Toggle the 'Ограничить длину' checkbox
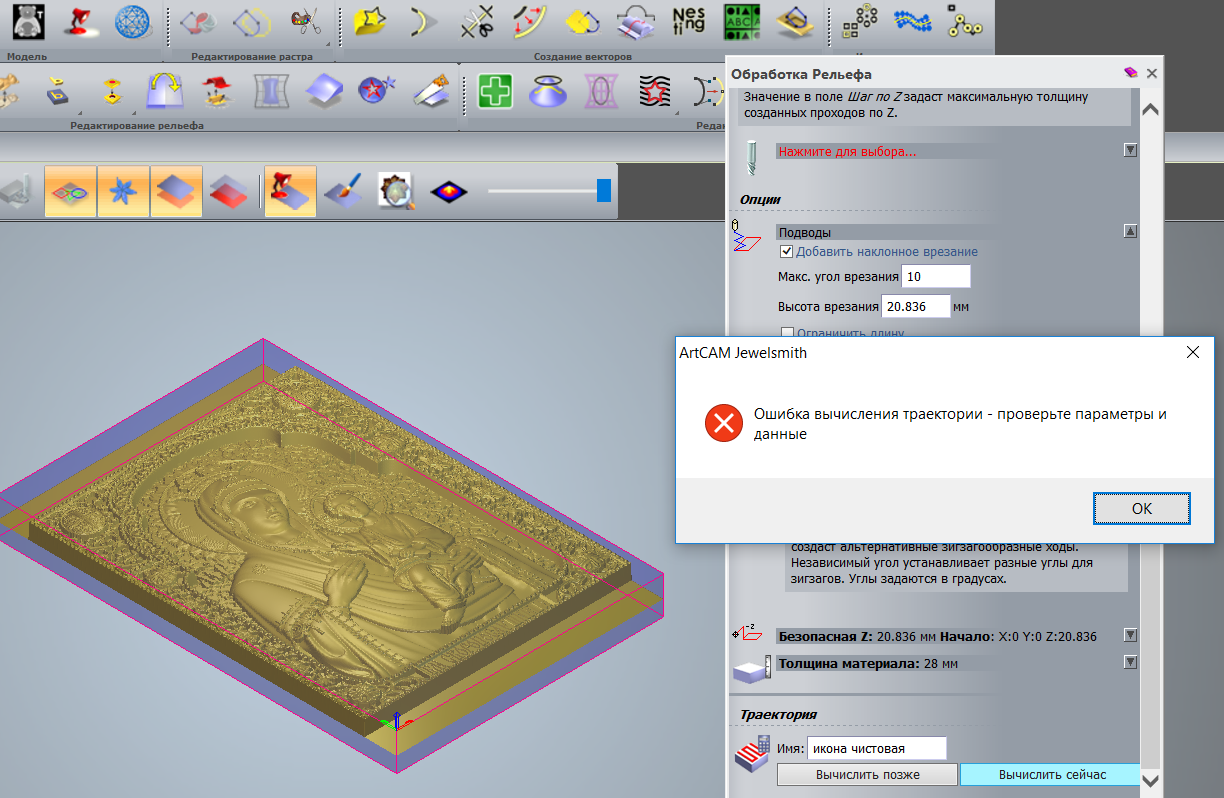1224x798 pixels. tap(787, 333)
